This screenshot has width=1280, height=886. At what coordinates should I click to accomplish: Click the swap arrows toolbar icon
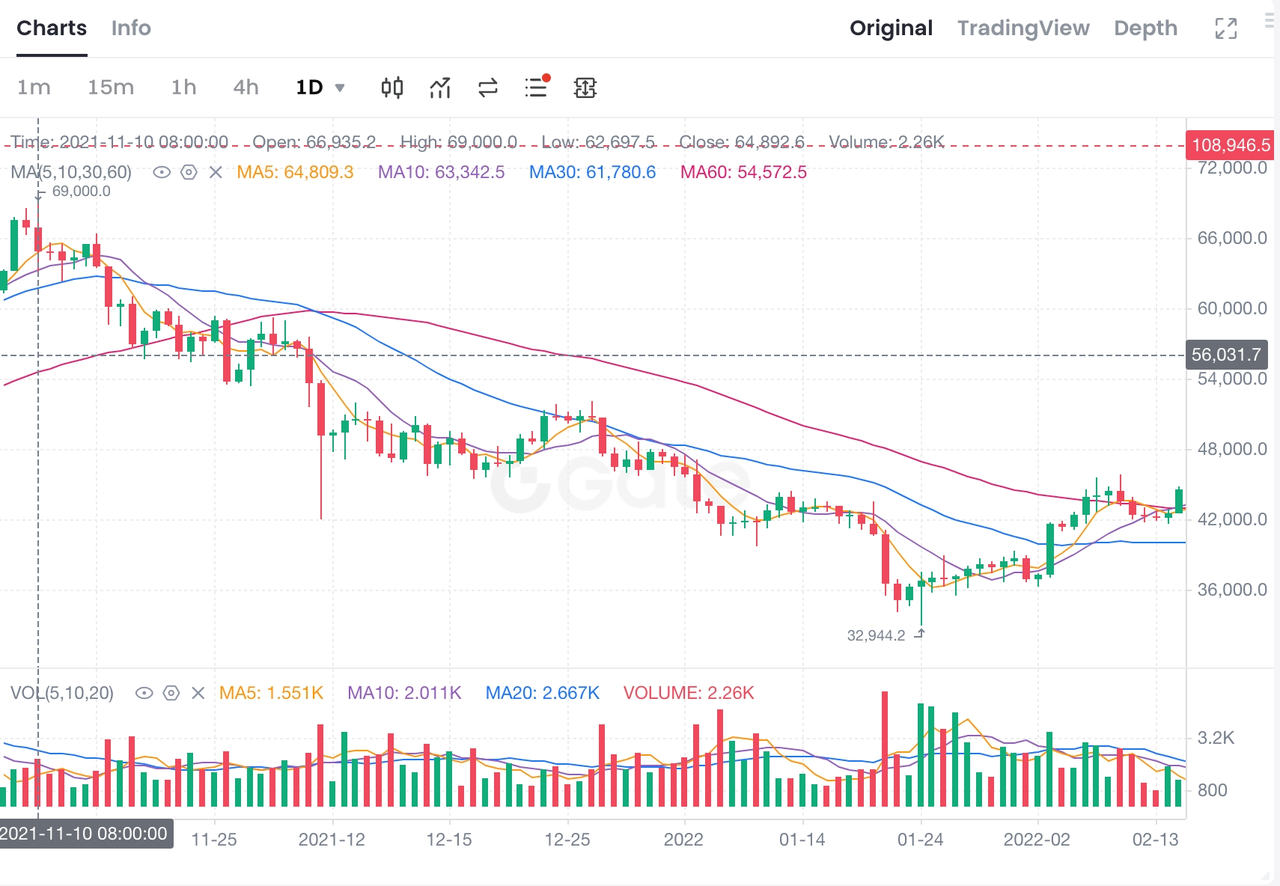(x=488, y=88)
